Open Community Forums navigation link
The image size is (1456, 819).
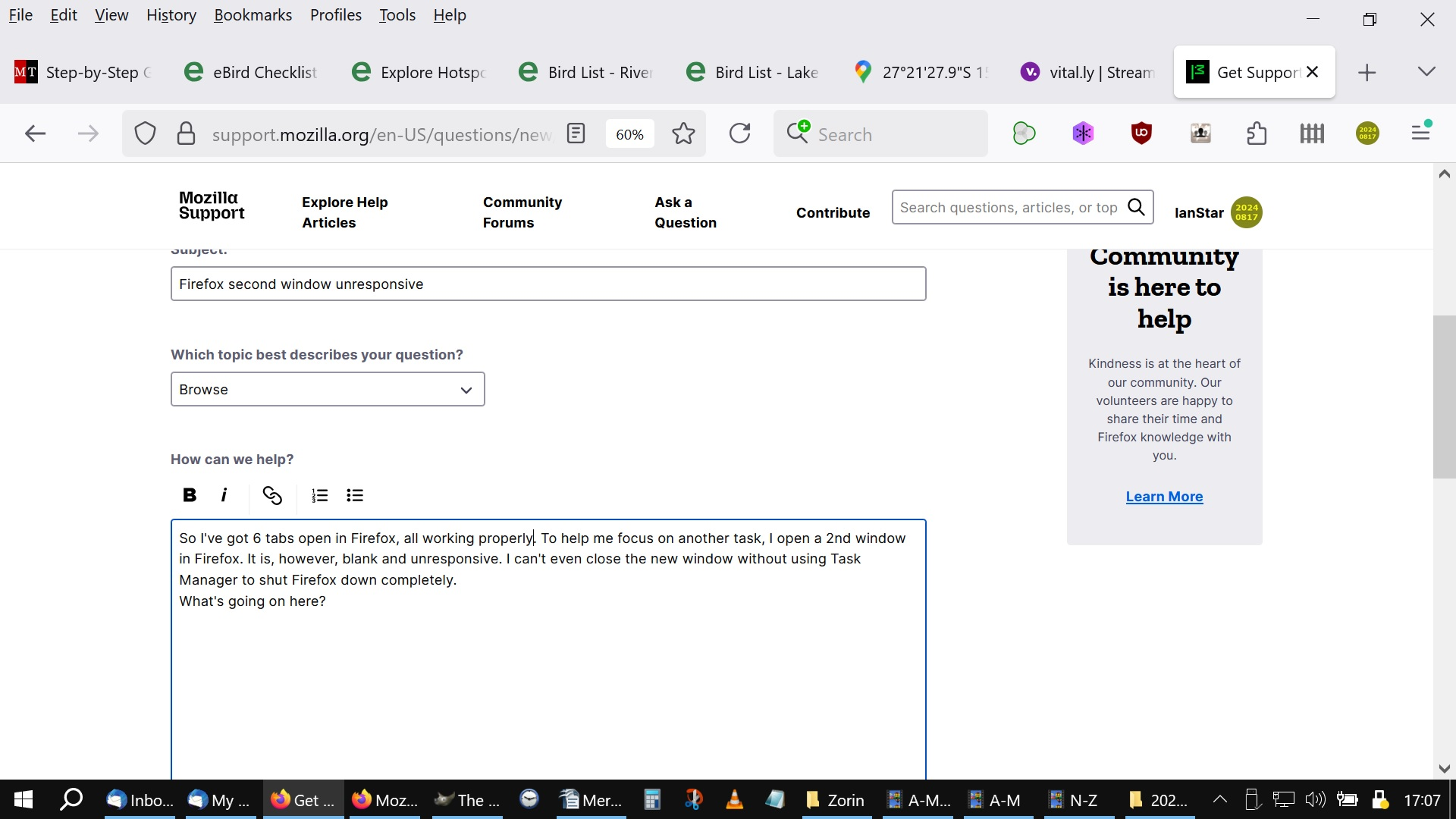click(x=522, y=212)
